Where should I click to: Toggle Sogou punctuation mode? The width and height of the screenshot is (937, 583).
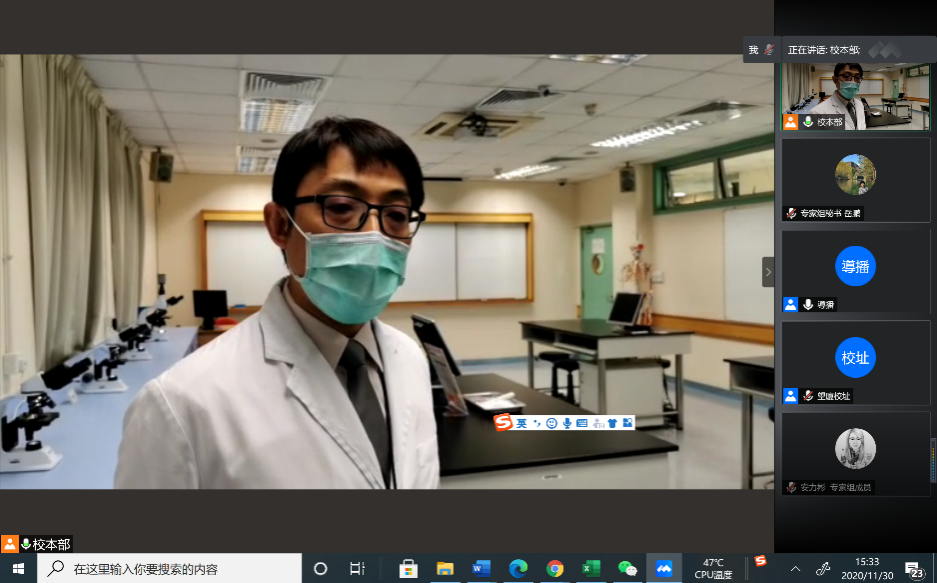(x=537, y=423)
